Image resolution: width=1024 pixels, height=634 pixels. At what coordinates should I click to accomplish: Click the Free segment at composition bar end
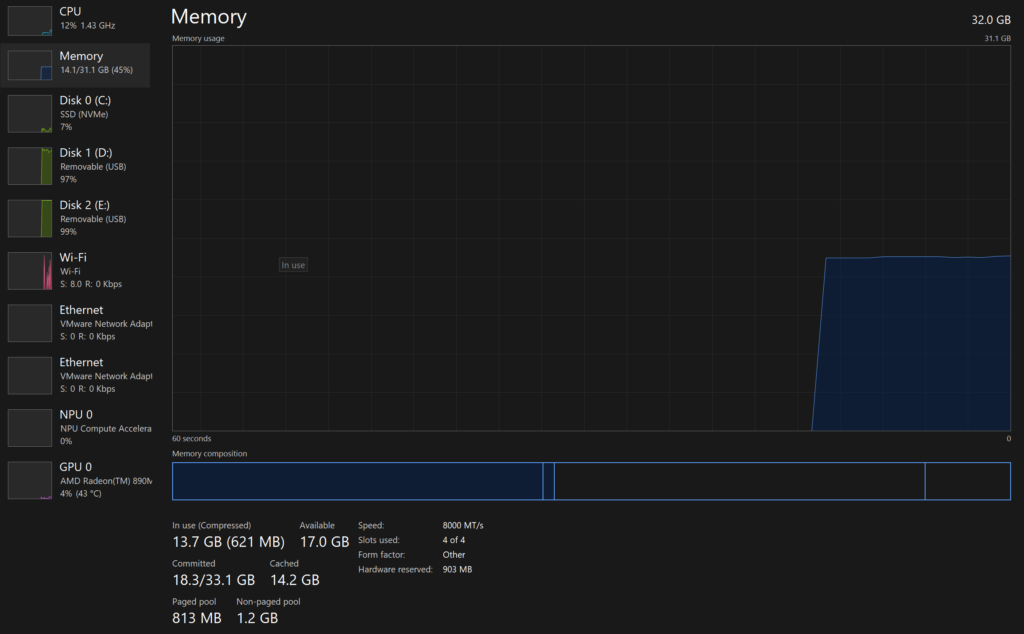(x=967, y=481)
